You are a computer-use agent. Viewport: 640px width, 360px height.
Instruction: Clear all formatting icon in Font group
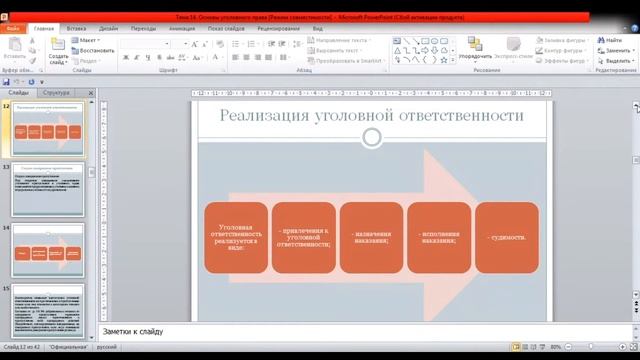click(220, 44)
